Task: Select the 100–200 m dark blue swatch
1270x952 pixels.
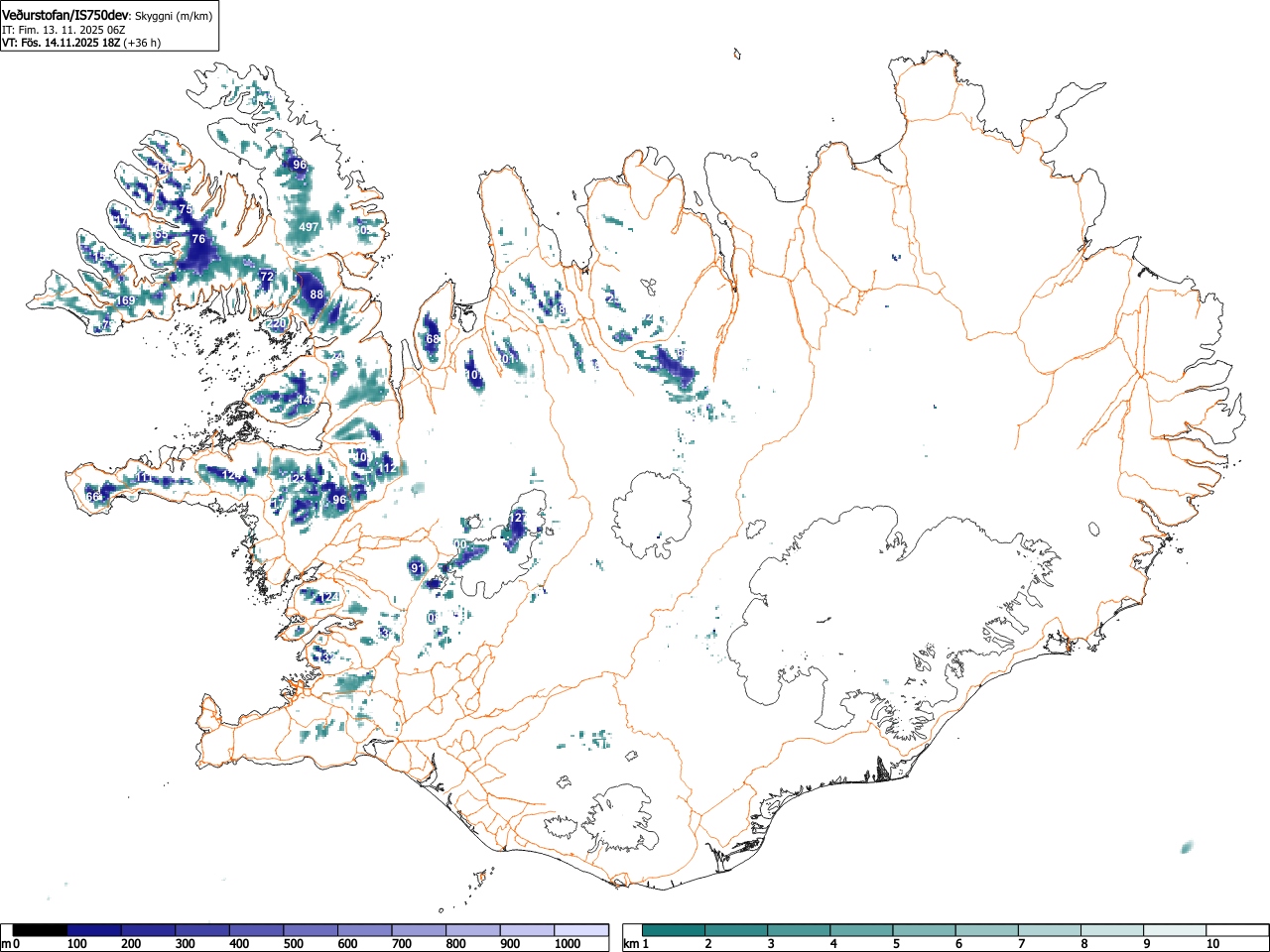Action: click(94, 930)
